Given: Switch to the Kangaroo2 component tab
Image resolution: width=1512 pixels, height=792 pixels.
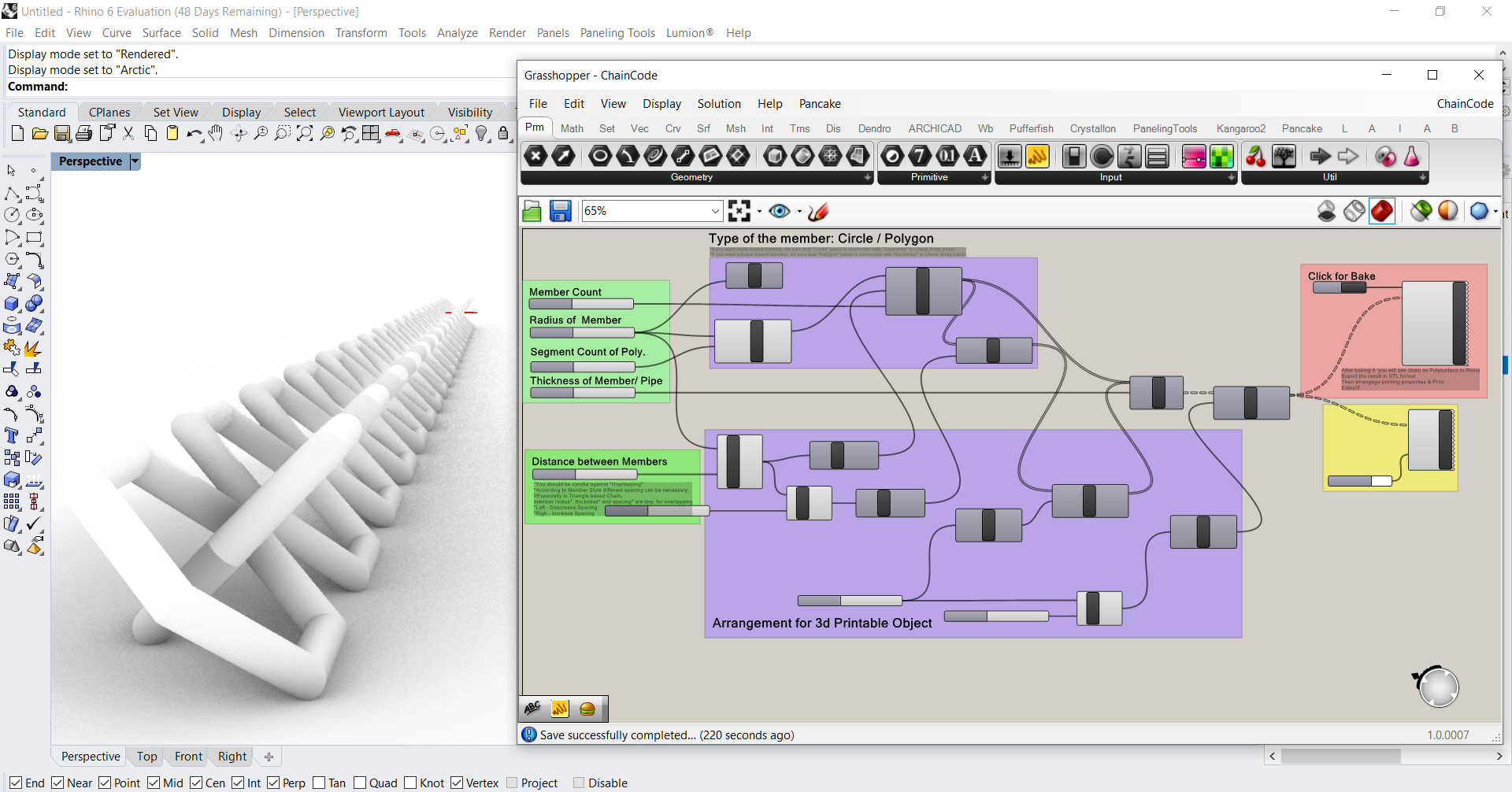Looking at the screenshot, I should pyautogui.click(x=1240, y=128).
